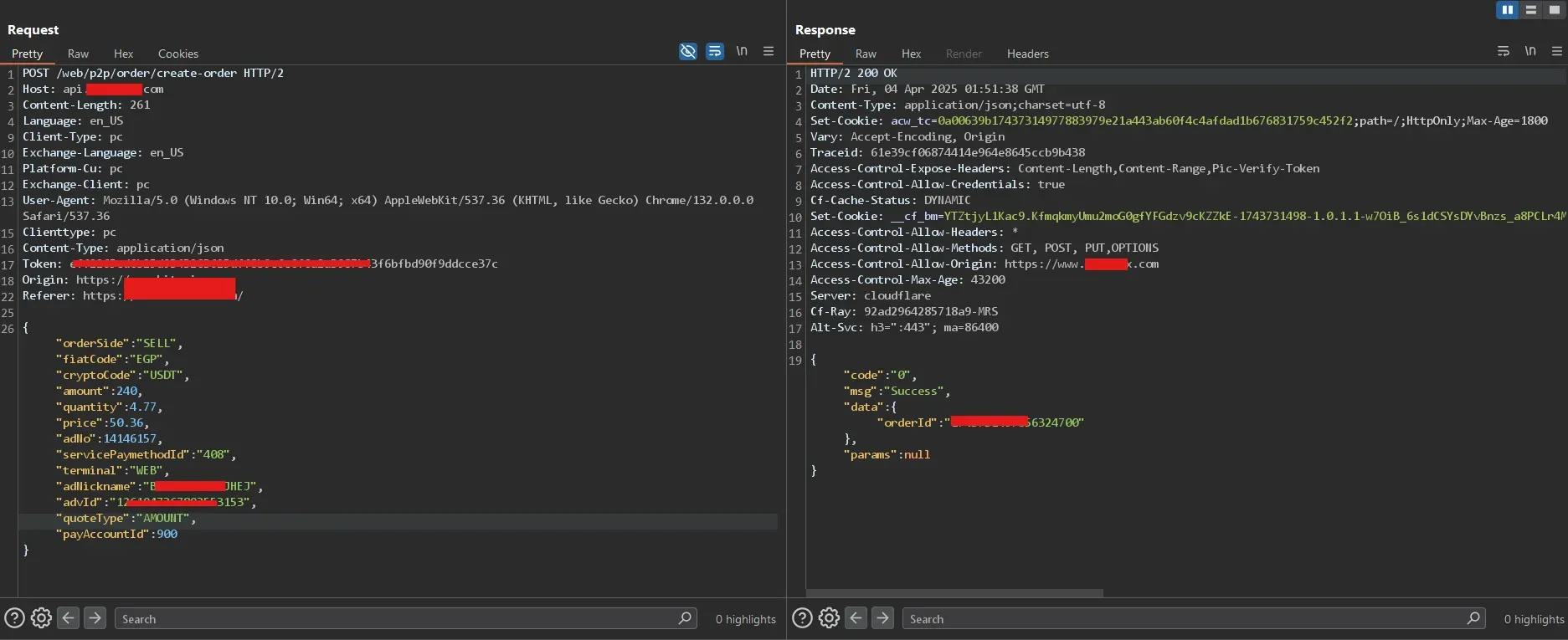This screenshot has height=640, width=1568.
Task: Click the Response 0 highlights label
Action: [1534, 619]
